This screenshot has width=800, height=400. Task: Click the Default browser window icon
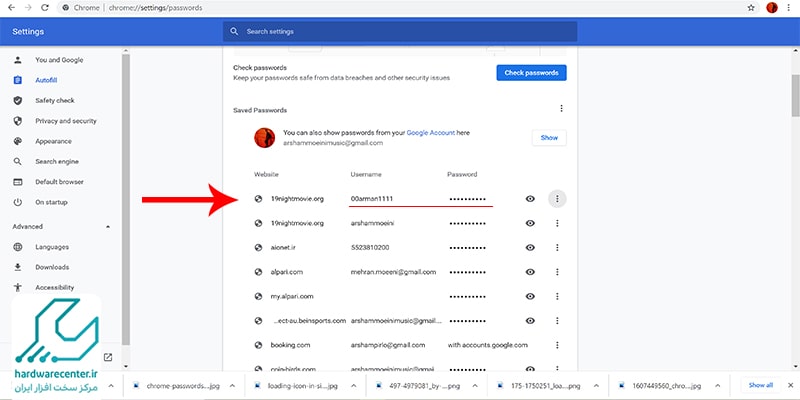pos(18,182)
